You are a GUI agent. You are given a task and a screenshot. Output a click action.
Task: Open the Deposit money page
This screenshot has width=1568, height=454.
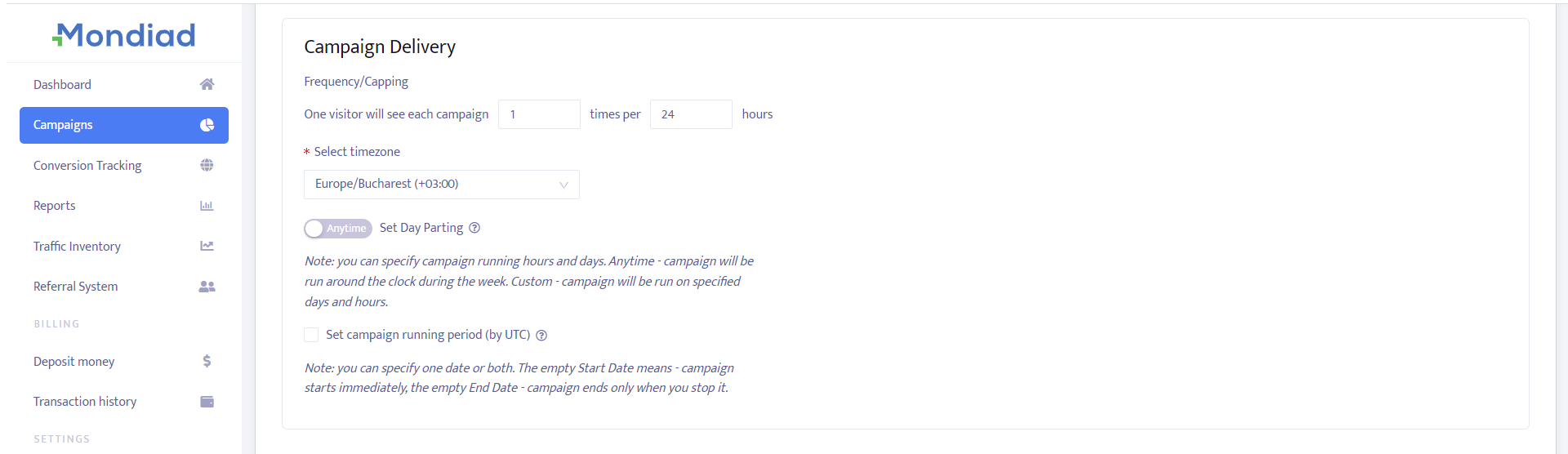pos(74,362)
